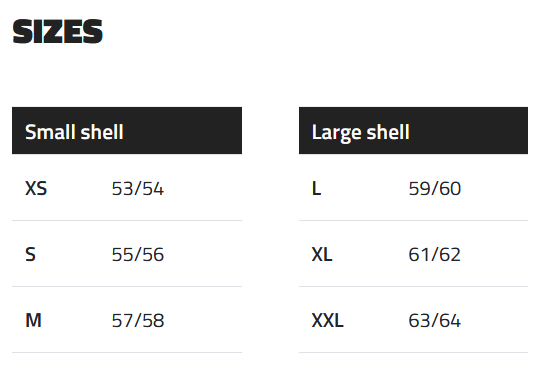Click the XS size label

point(36,188)
